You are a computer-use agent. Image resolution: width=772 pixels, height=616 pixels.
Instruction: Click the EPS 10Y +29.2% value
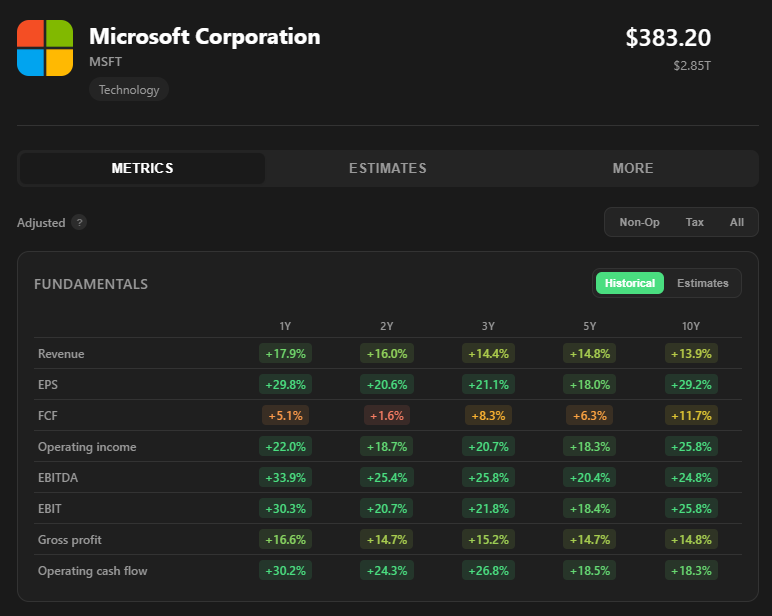click(691, 385)
